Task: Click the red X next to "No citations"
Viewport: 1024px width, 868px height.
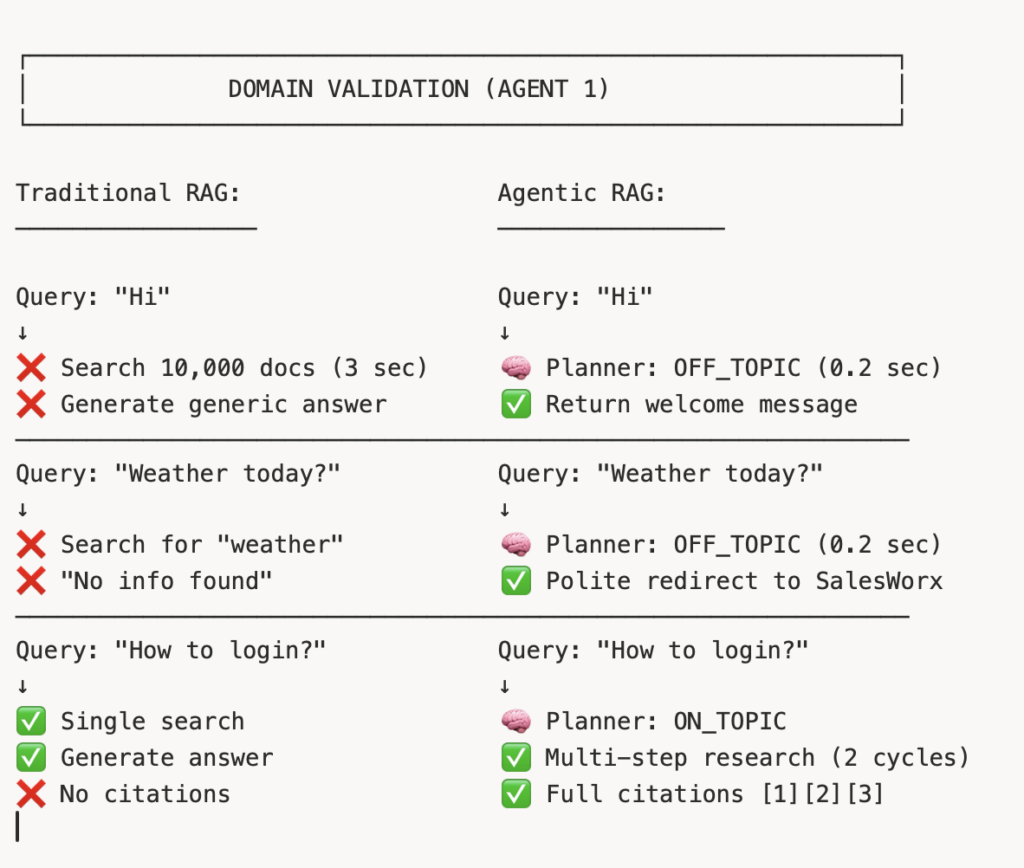Action: pos(31,794)
